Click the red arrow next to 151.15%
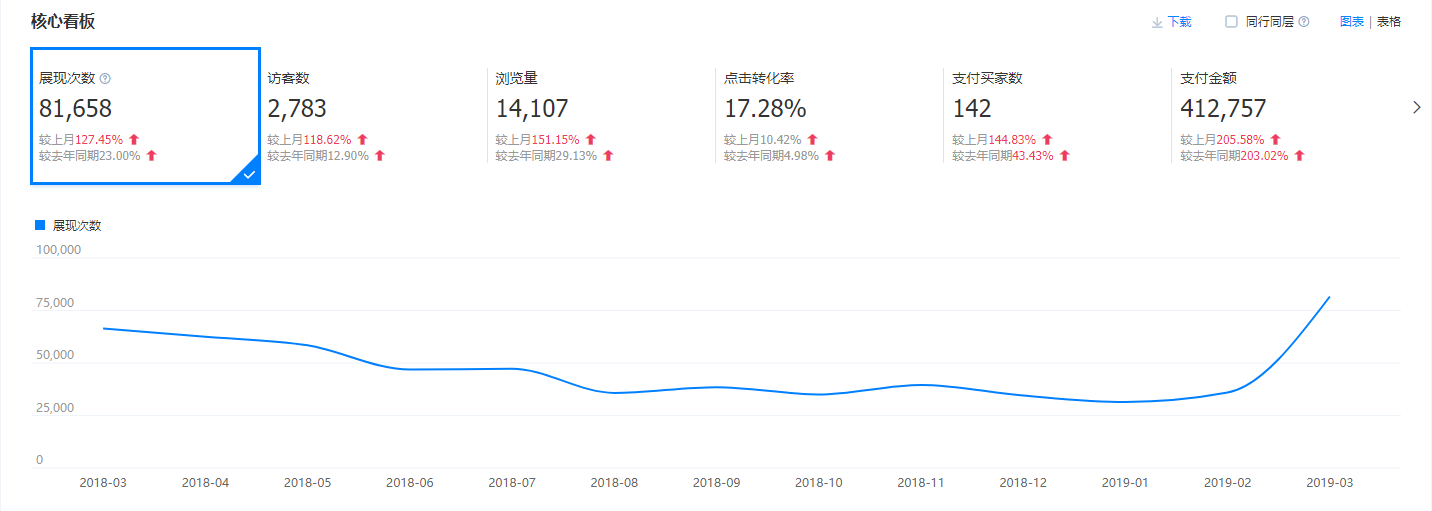 [x=590, y=140]
